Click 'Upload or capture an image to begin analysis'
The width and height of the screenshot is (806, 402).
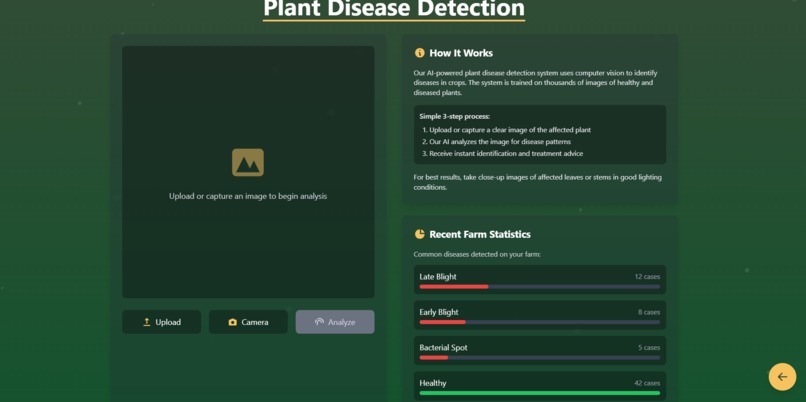pyautogui.click(x=248, y=196)
